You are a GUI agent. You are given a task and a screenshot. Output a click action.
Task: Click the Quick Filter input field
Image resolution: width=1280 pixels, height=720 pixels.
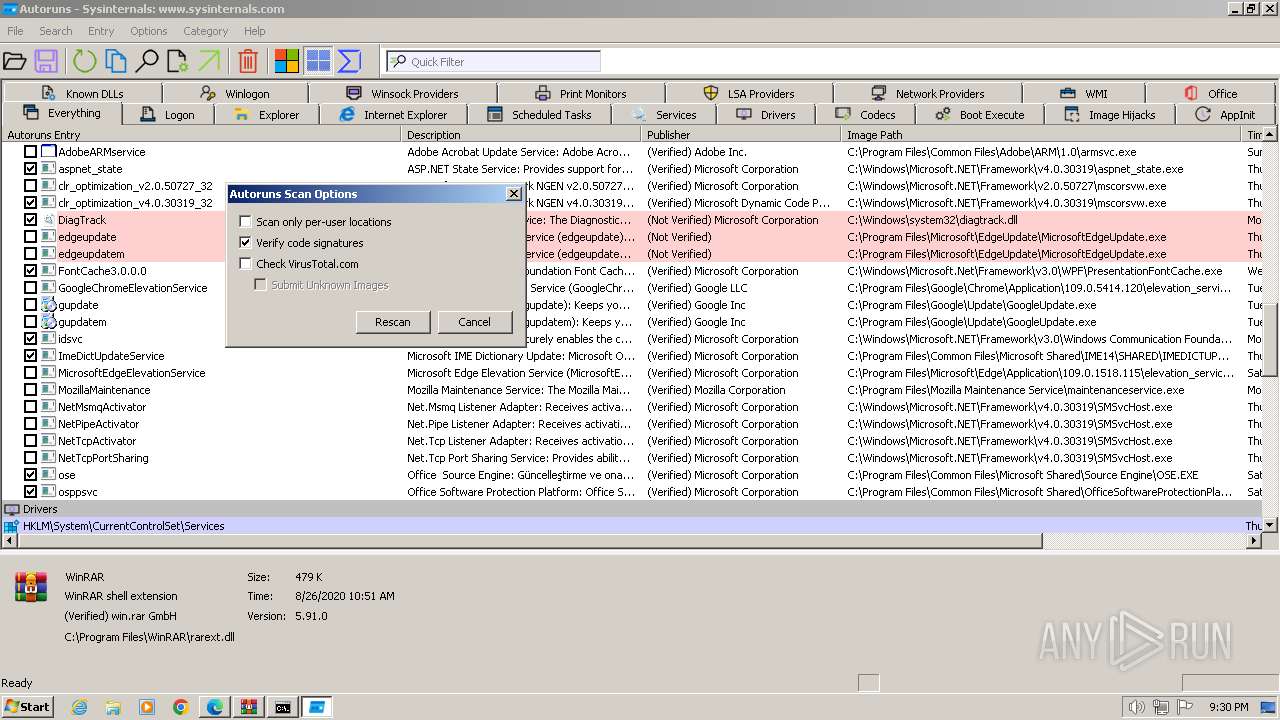coord(494,62)
